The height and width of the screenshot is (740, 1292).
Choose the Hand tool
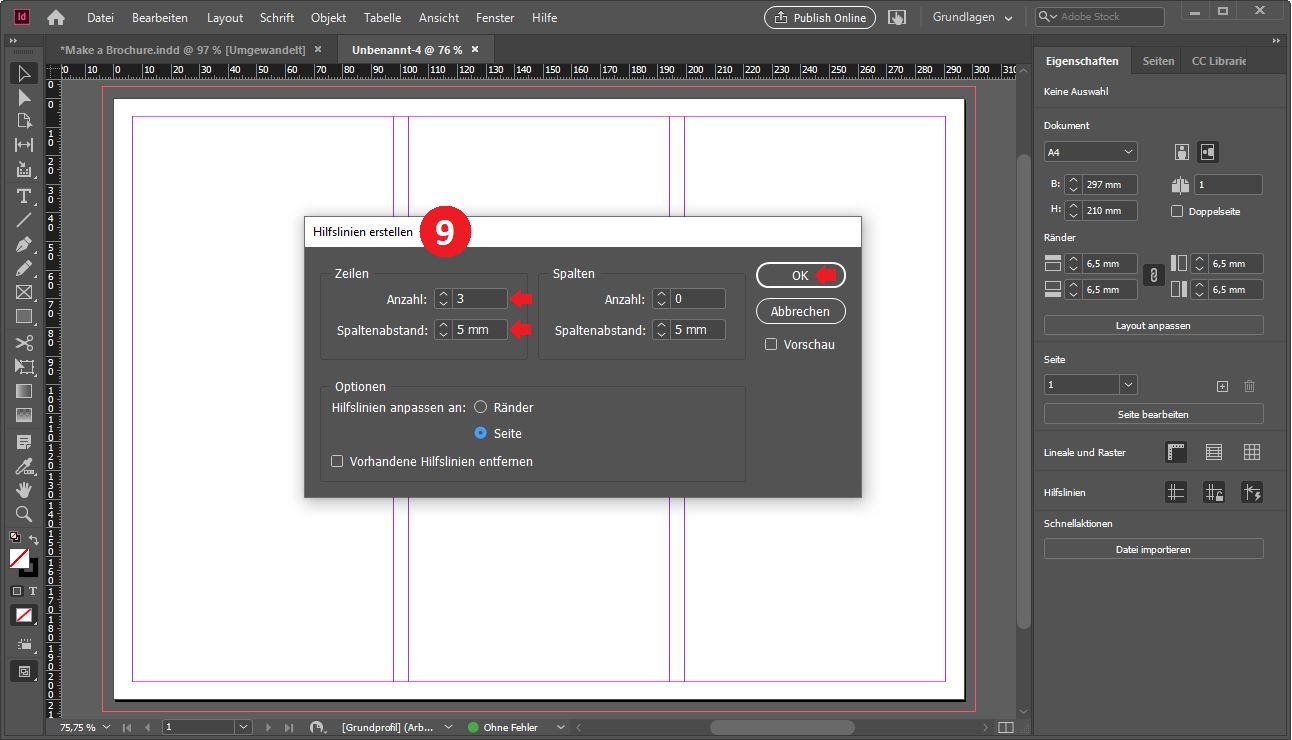(24, 489)
